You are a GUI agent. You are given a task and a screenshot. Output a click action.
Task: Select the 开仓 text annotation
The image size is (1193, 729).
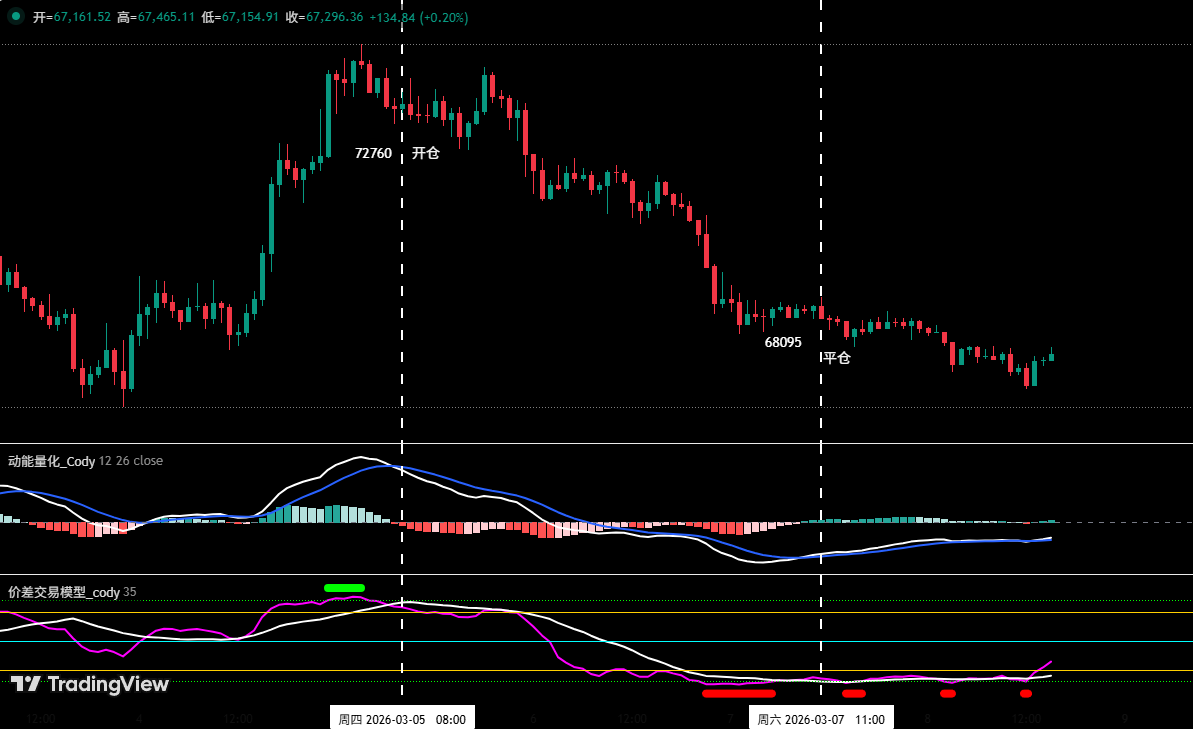pos(425,153)
